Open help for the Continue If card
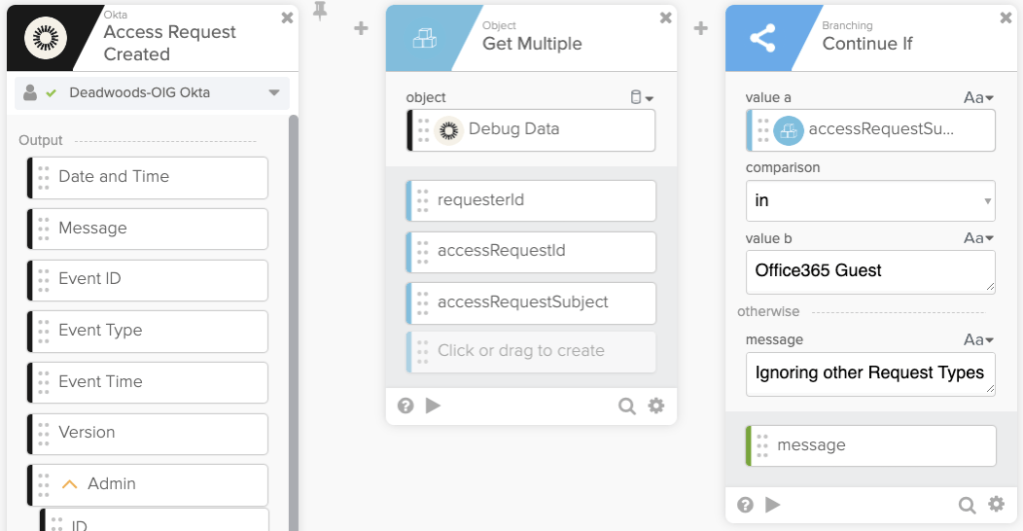This screenshot has width=1023, height=531. [745, 504]
